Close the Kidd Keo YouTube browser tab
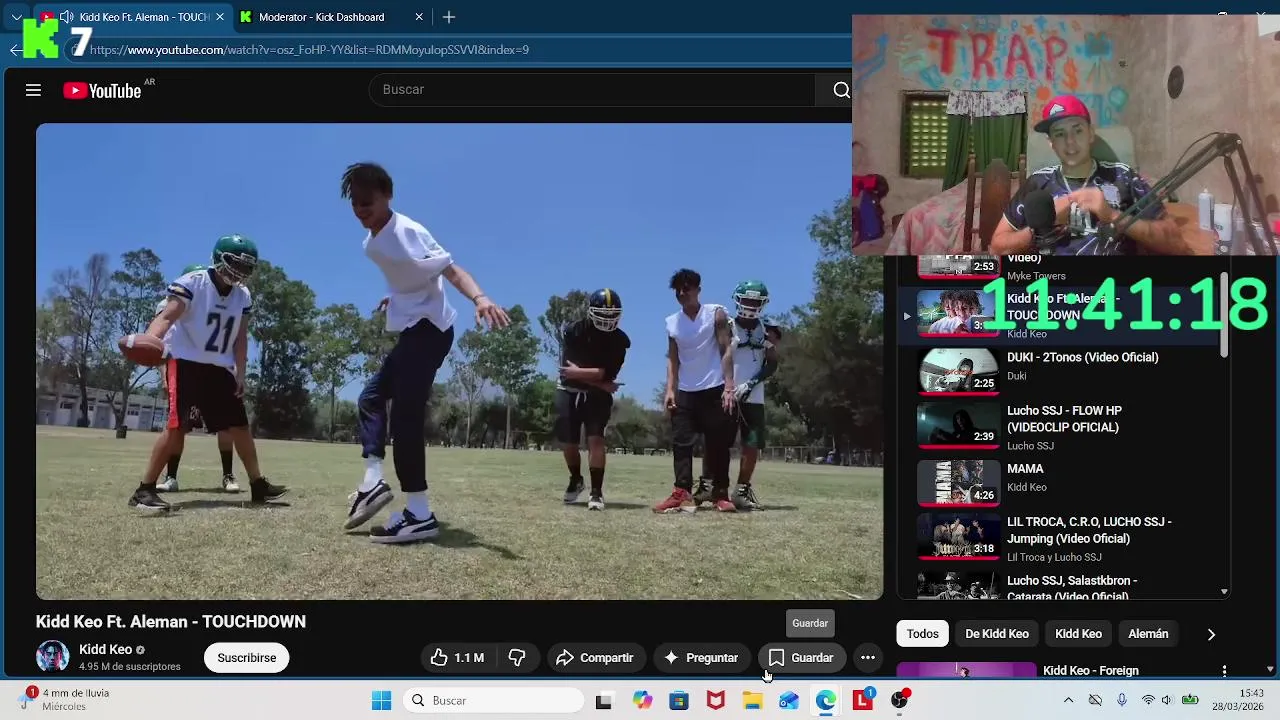The image size is (1280, 720). pos(220,17)
